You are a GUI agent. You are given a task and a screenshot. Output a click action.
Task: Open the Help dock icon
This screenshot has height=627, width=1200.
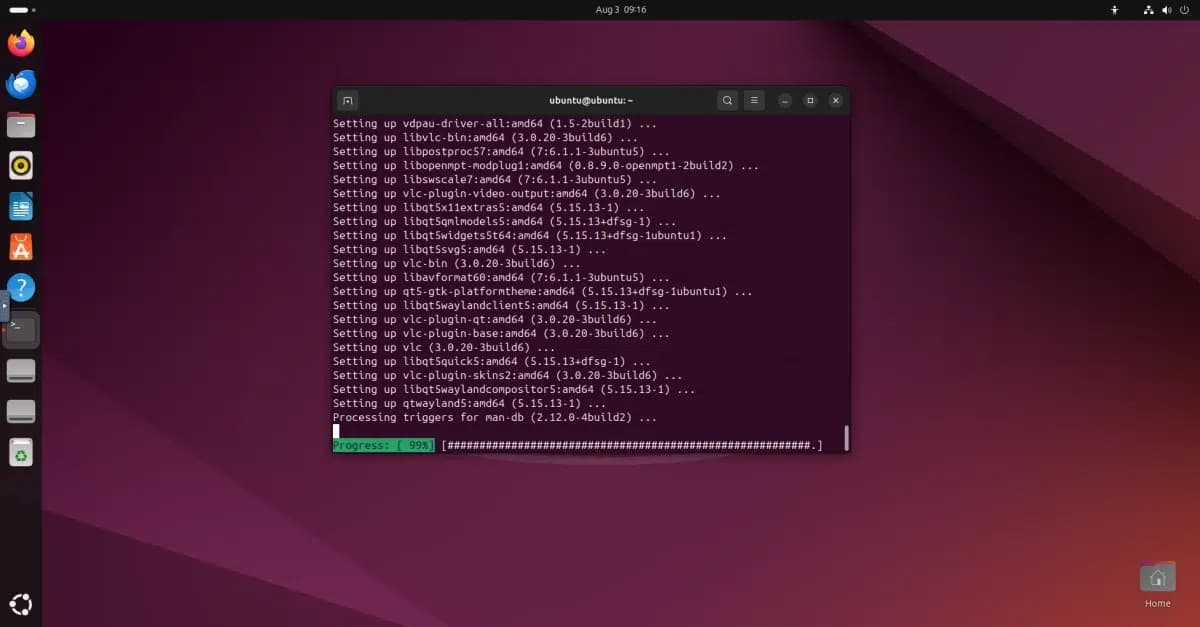(x=21, y=288)
